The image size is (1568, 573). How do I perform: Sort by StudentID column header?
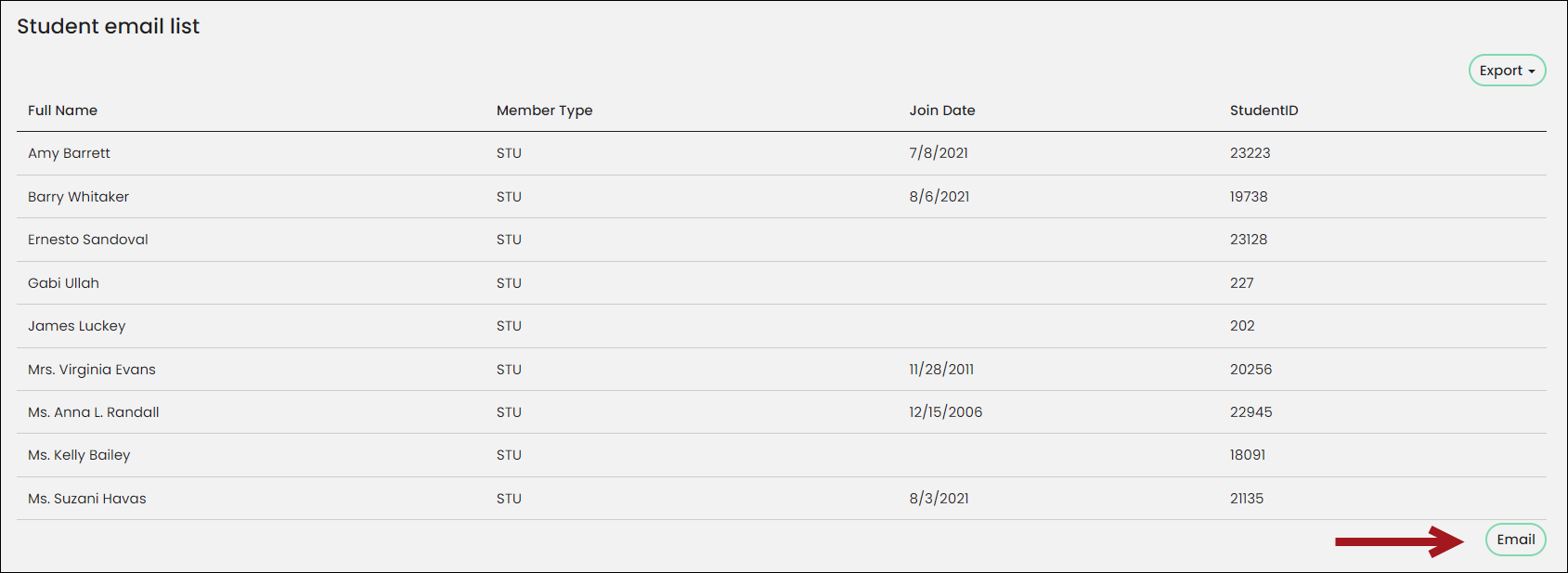tap(1263, 111)
